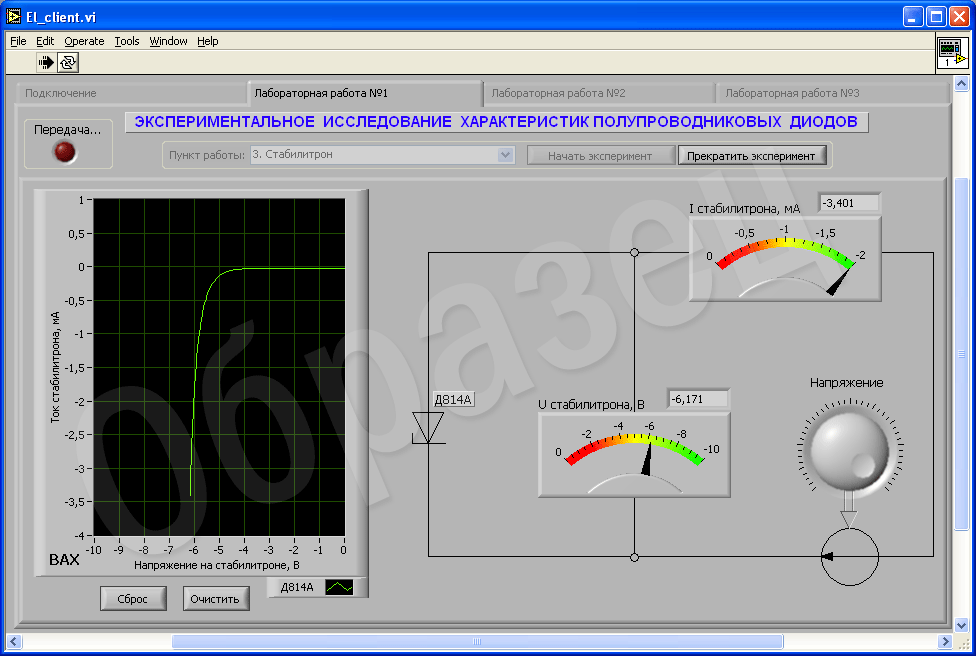Switch to the Подключение tab
This screenshot has width=976, height=656.
[x=131, y=93]
